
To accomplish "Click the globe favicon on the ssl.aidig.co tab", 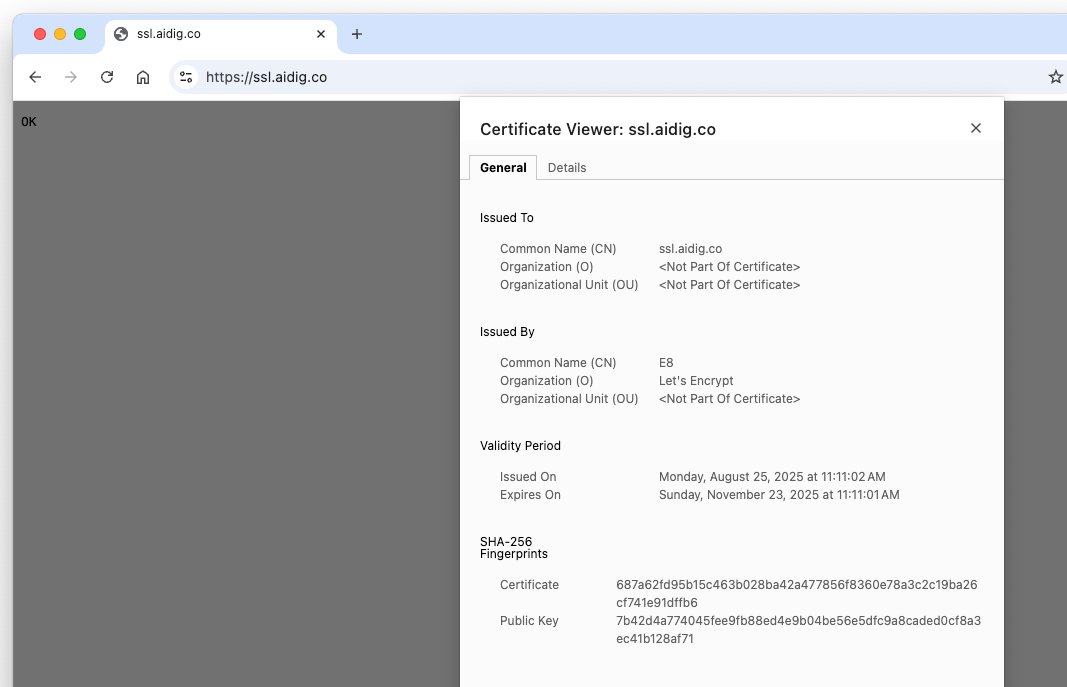I will 119,33.
